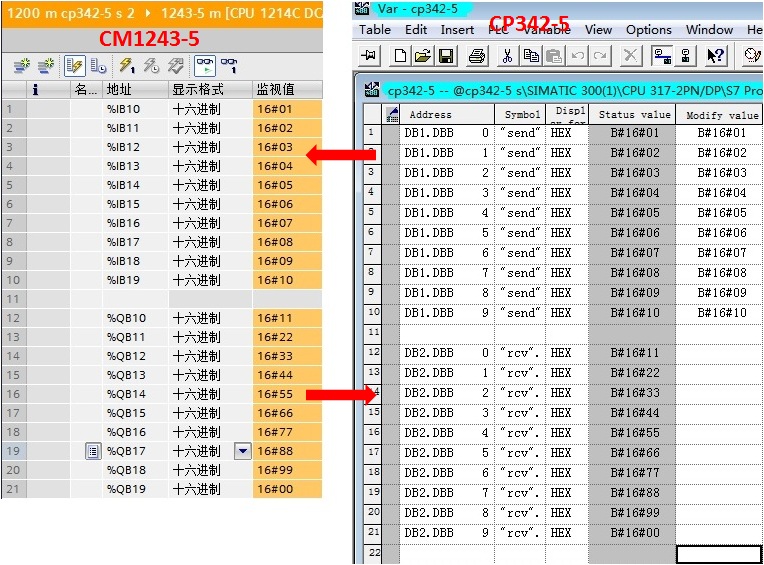
Task: Click the Modify once lightning icon
Action: pos(127,65)
